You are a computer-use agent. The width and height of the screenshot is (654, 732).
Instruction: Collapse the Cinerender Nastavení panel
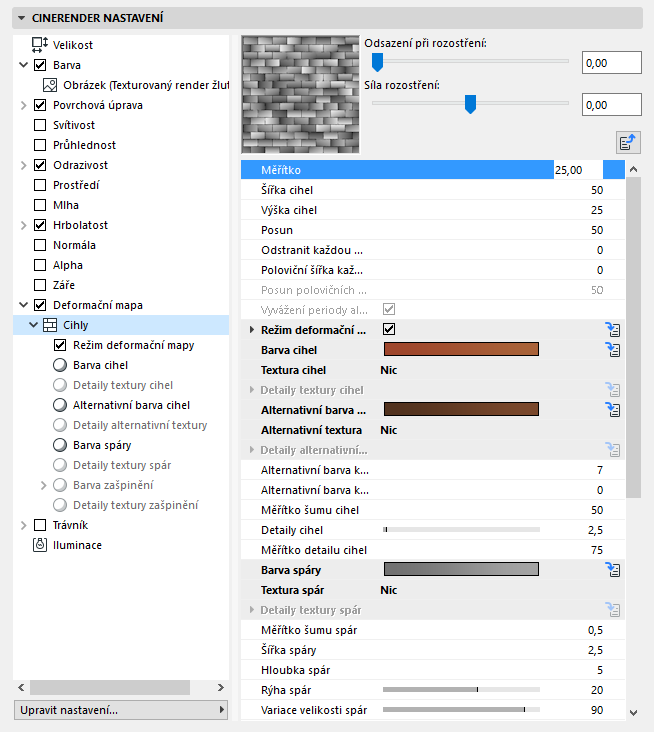21,18
